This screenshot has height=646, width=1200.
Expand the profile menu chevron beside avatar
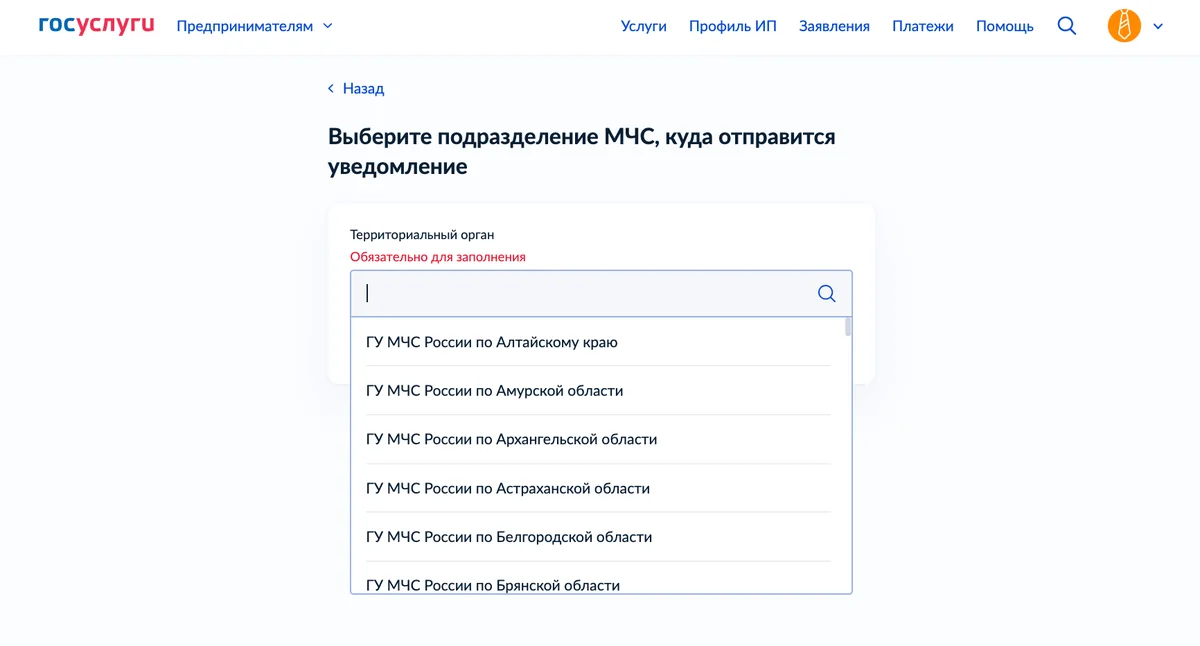coord(1158,27)
